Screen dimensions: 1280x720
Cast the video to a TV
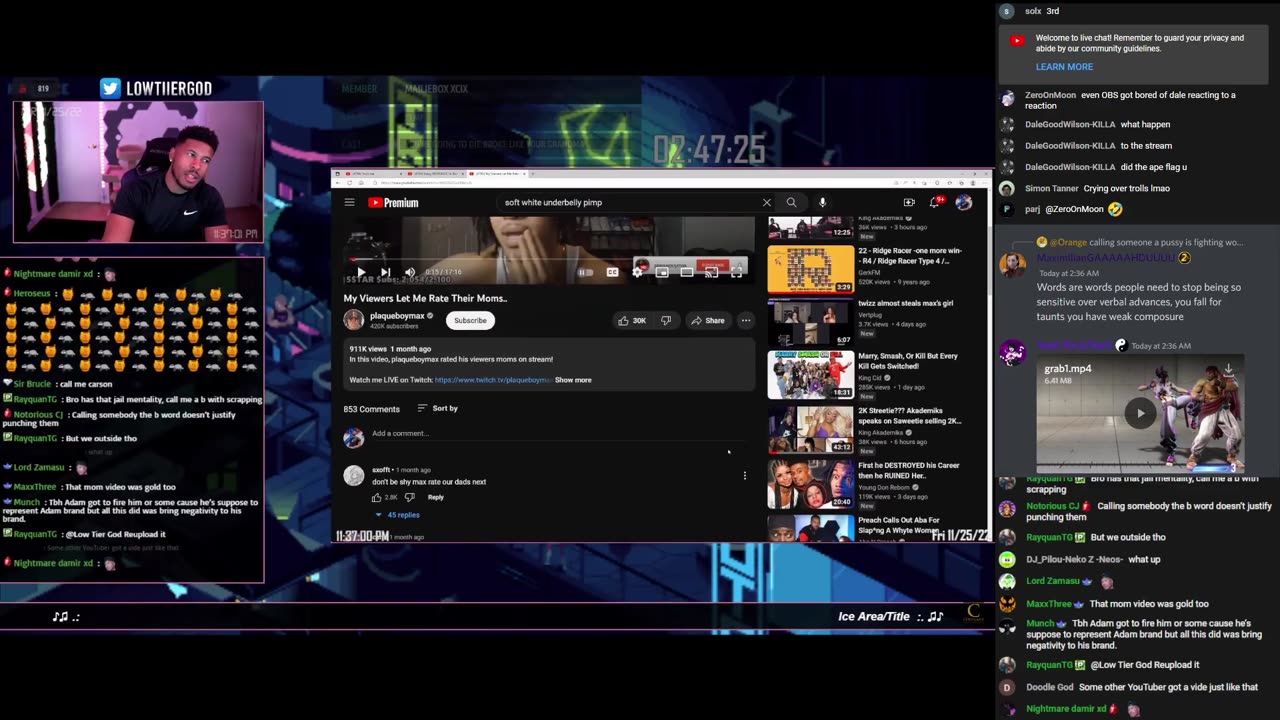pyautogui.click(x=711, y=272)
